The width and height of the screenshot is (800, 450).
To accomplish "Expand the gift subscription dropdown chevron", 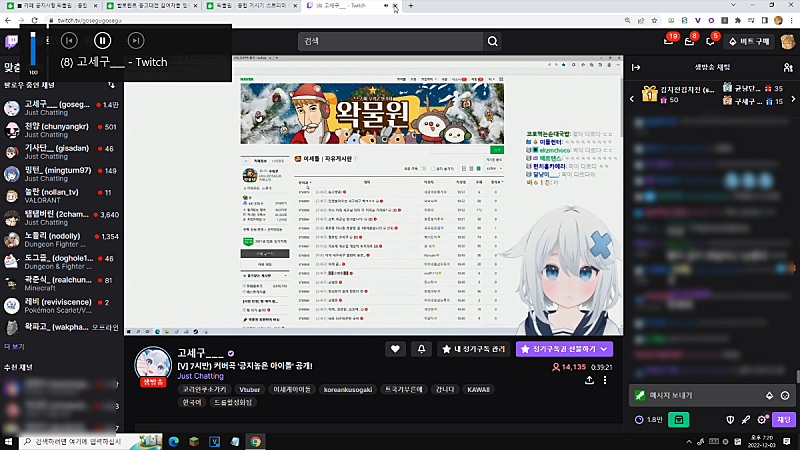I will 604,349.
